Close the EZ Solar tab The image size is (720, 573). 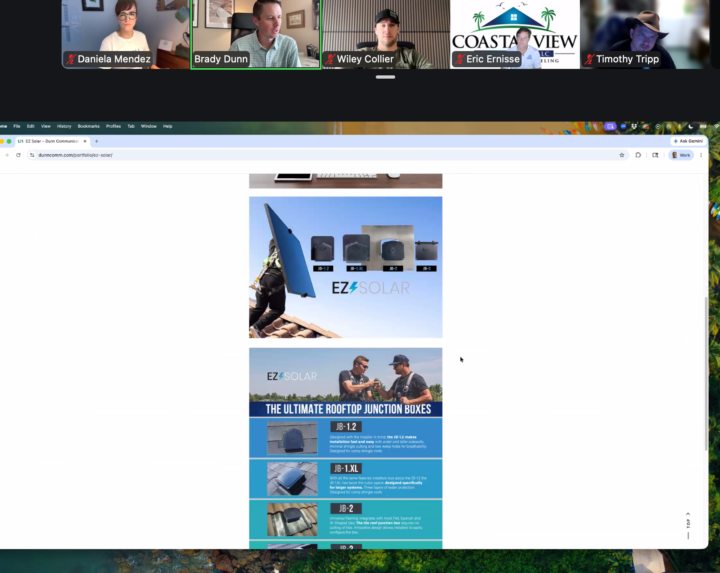[85, 141]
